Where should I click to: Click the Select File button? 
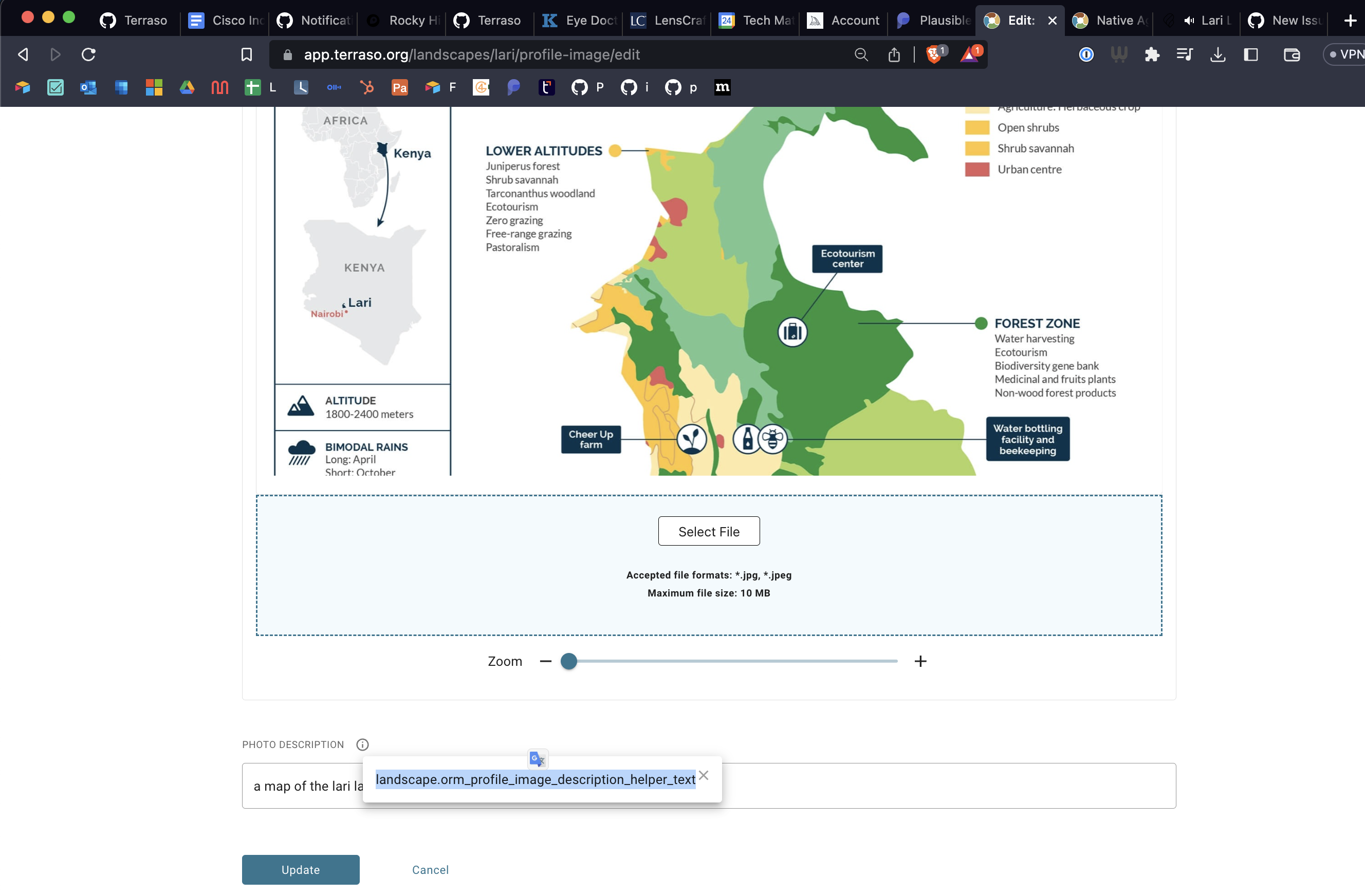coord(708,531)
